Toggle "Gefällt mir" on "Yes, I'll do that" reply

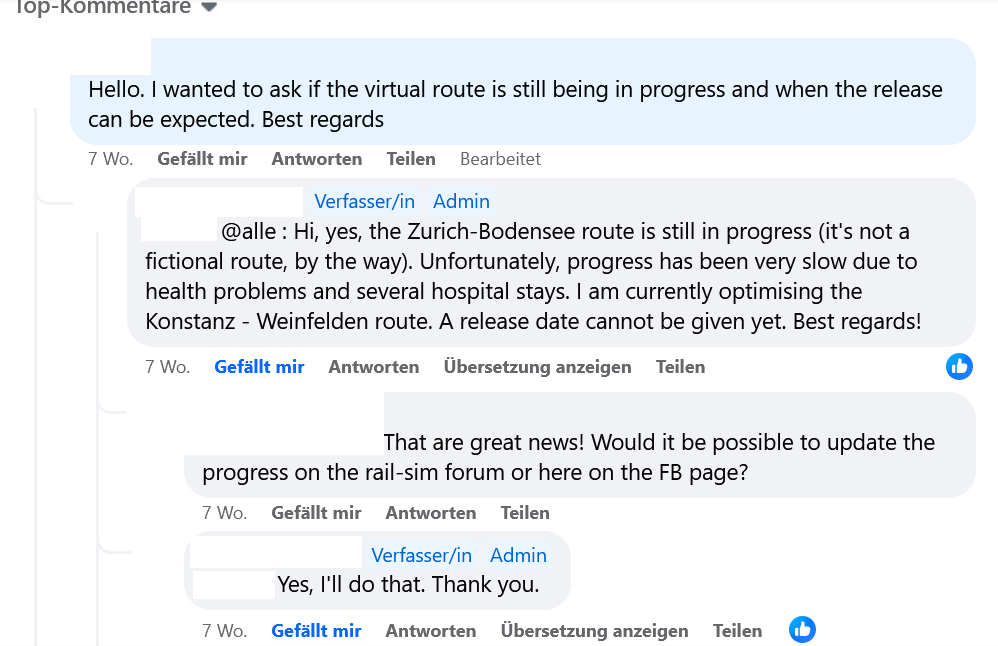pyautogui.click(x=316, y=631)
